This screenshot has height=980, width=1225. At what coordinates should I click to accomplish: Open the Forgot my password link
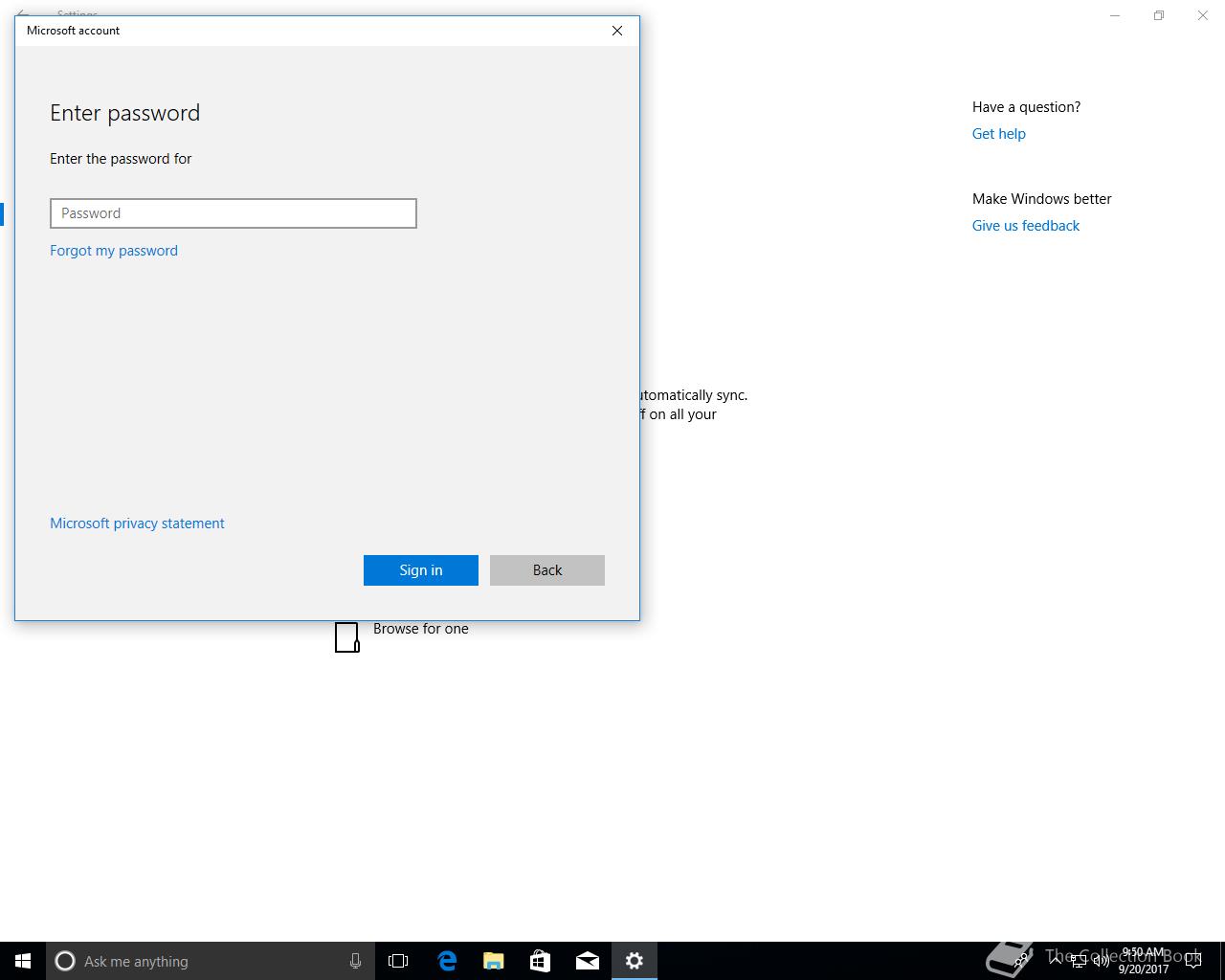pyautogui.click(x=114, y=251)
